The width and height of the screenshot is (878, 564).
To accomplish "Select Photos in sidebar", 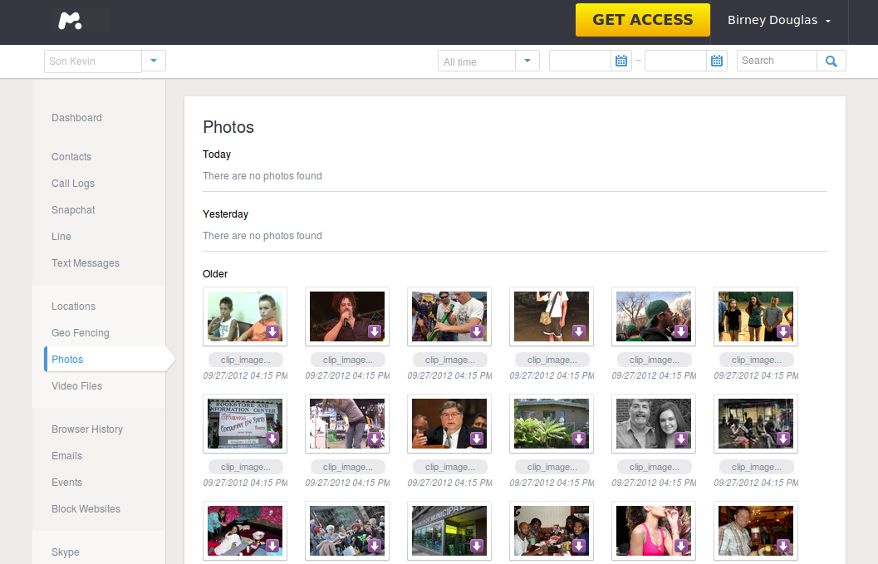I will point(67,360).
